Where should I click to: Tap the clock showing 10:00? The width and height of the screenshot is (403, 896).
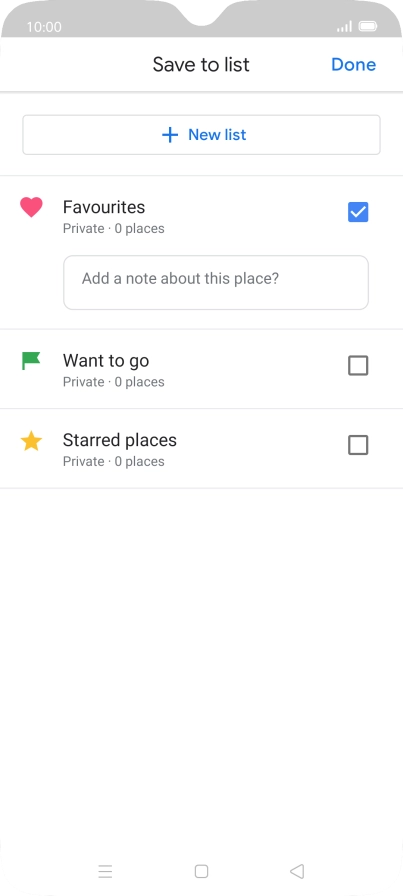(x=44, y=27)
